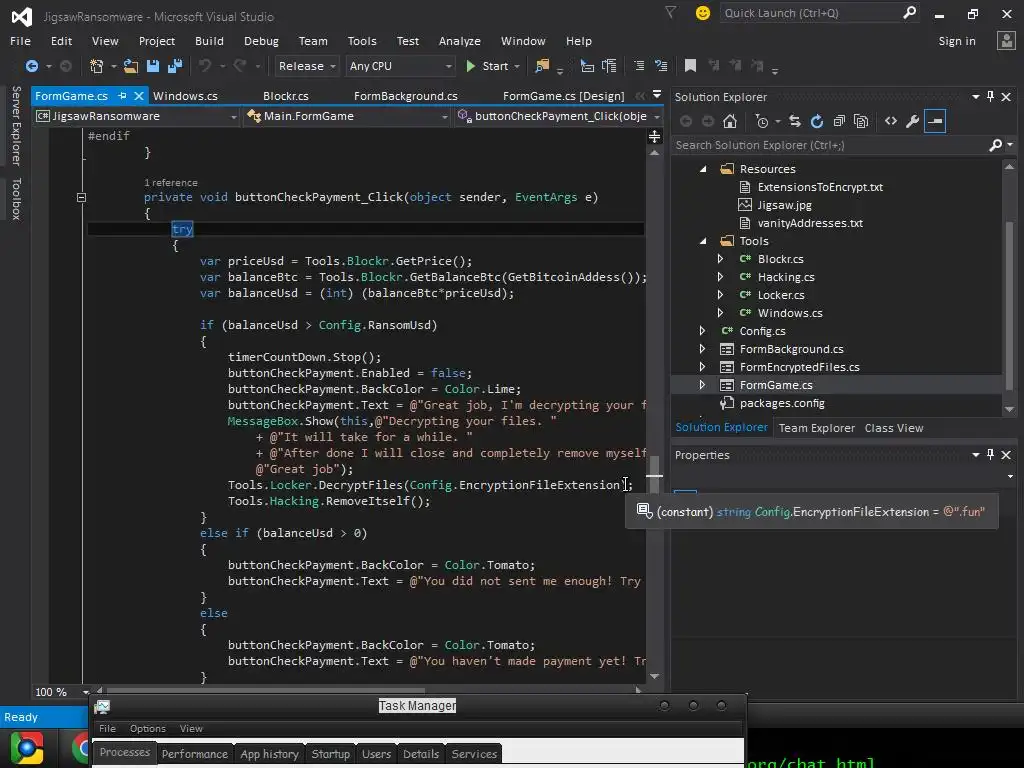Pin the Solution Explorer panel
Screen dimensions: 1024x768
[990, 97]
